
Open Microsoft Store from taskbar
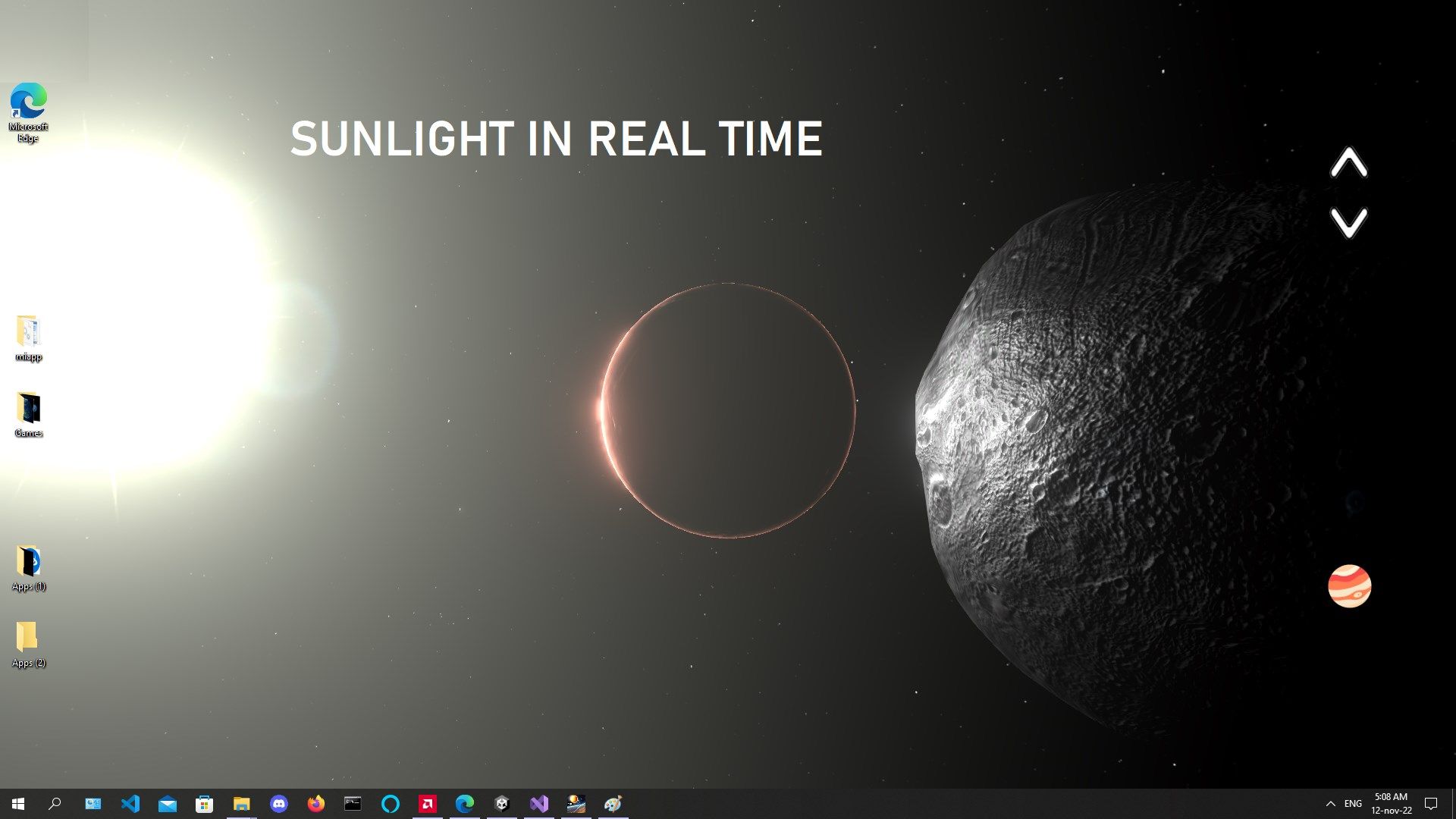[x=204, y=804]
